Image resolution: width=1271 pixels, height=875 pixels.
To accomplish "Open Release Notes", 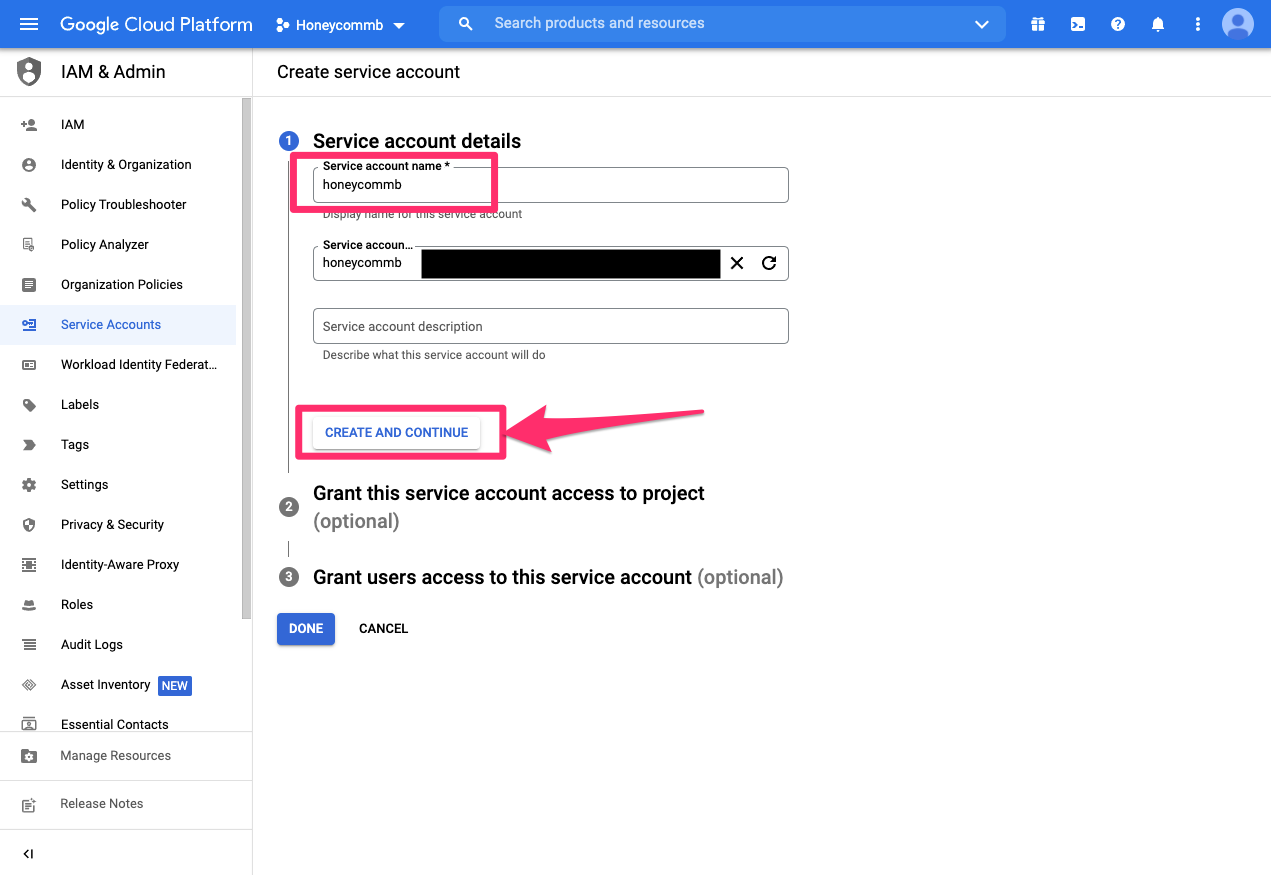I will pyautogui.click(x=102, y=804).
